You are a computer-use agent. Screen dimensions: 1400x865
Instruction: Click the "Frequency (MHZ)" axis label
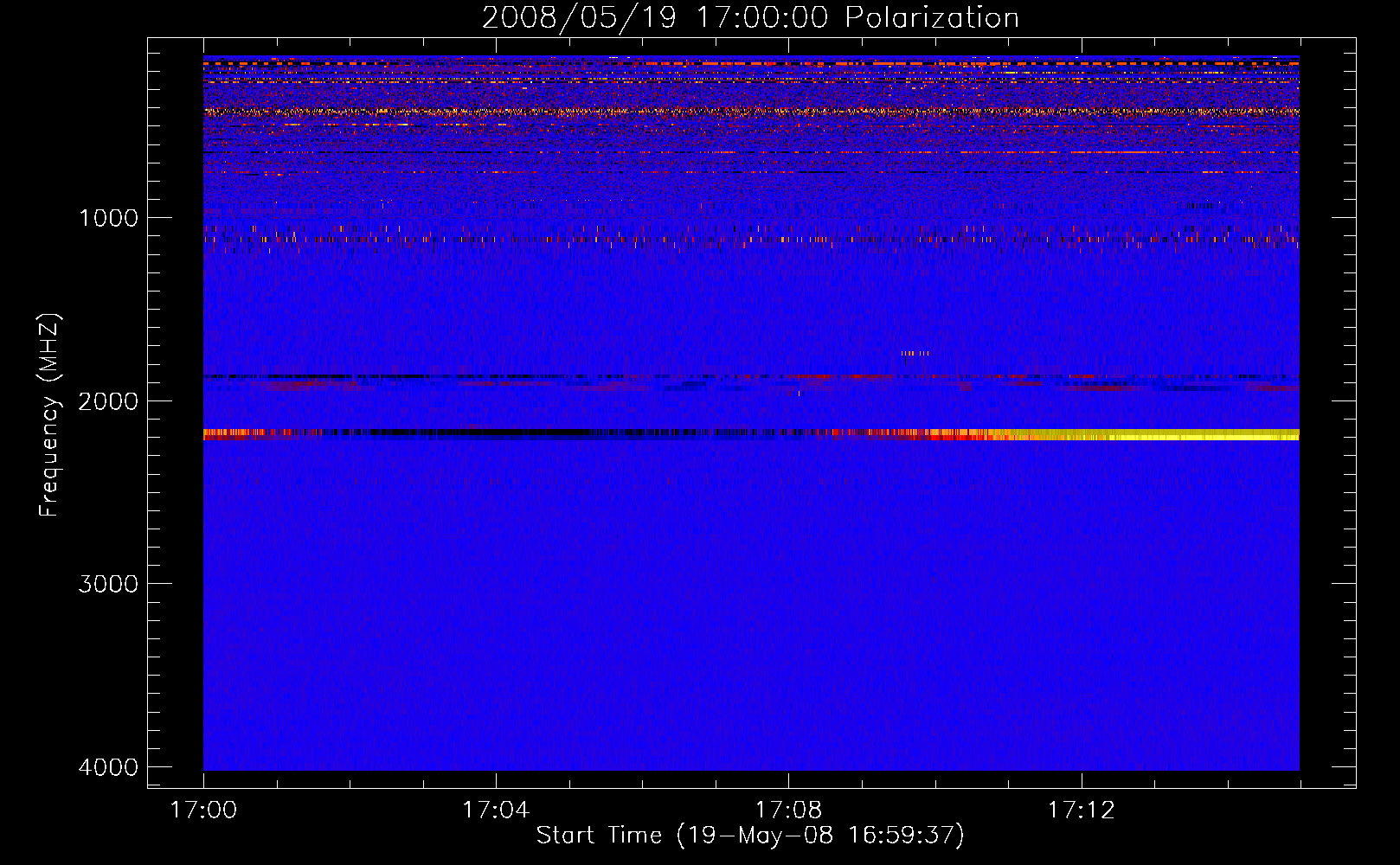coord(49,415)
